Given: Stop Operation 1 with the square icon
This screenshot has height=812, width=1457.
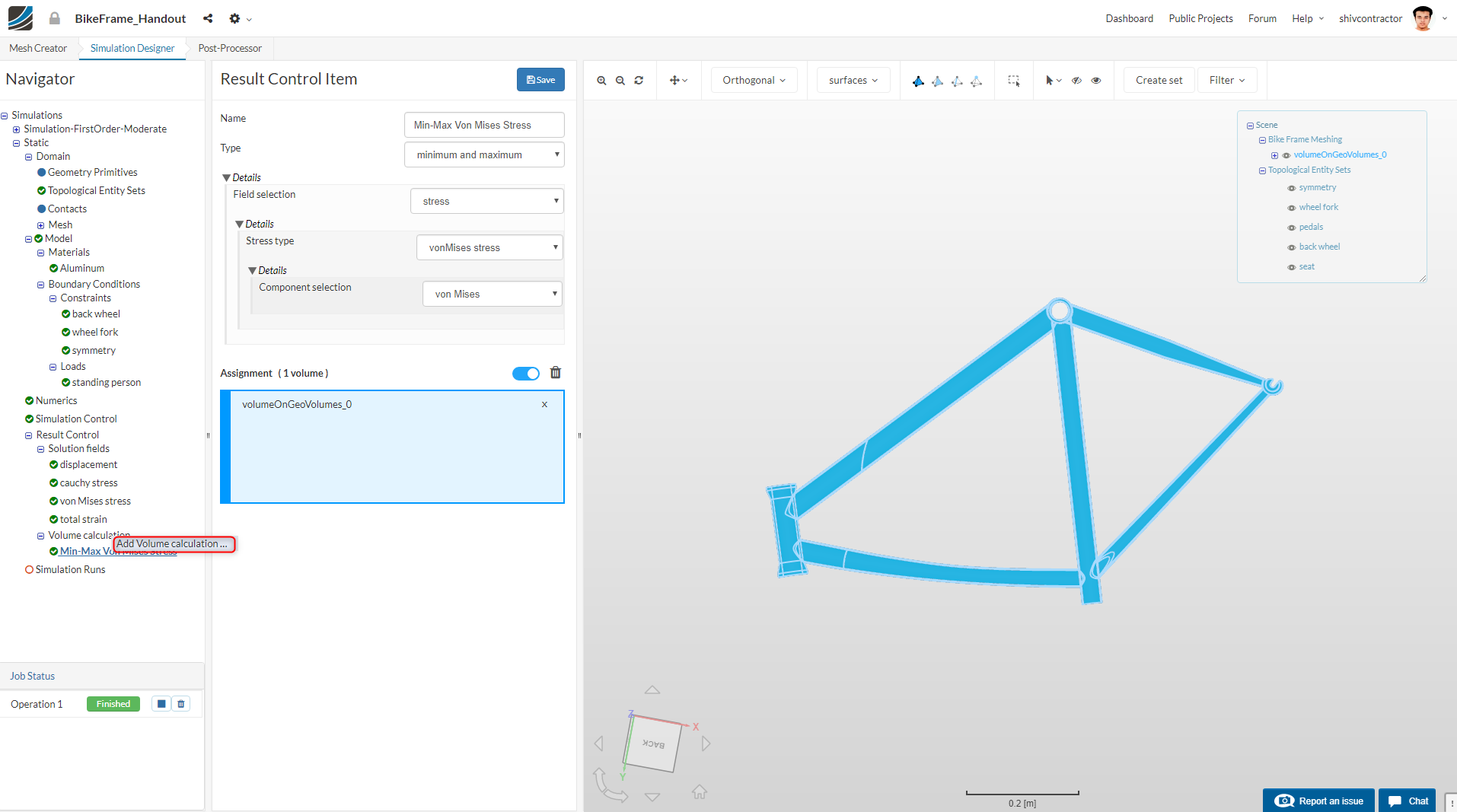Looking at the screenshot, I should click(161, 704).
